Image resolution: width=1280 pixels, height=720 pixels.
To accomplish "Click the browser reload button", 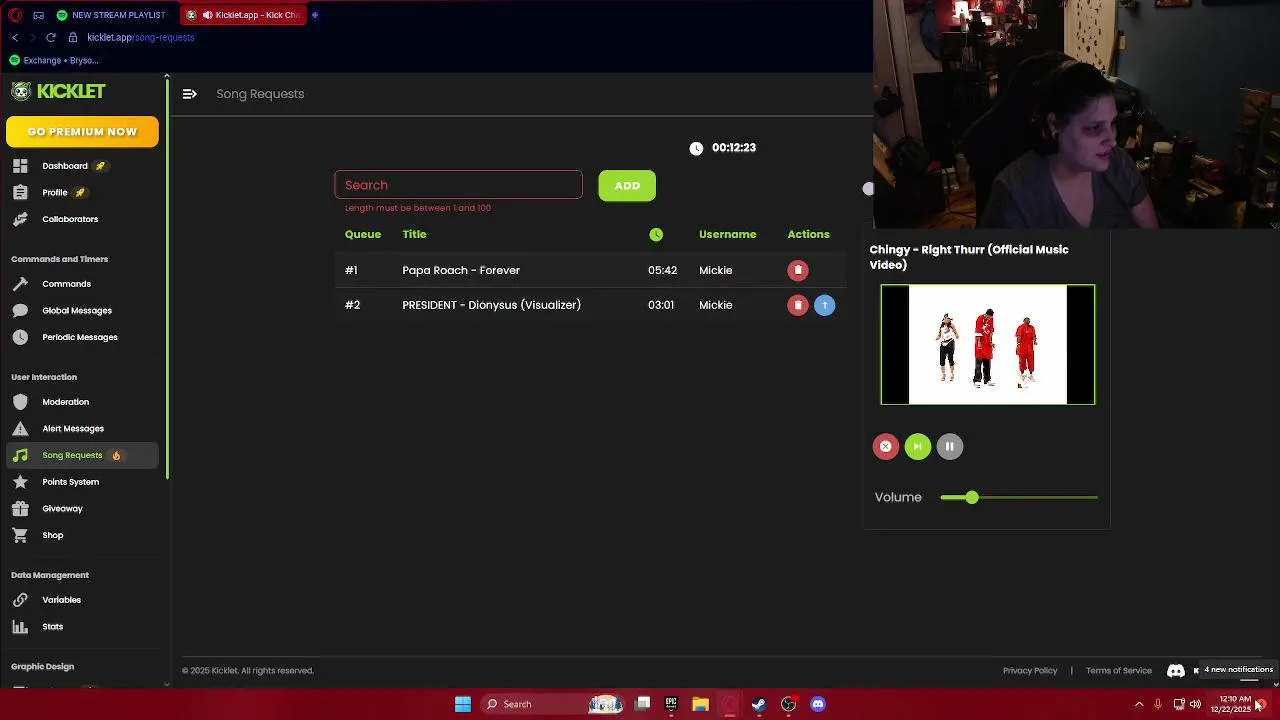I will tap(51, 37).
